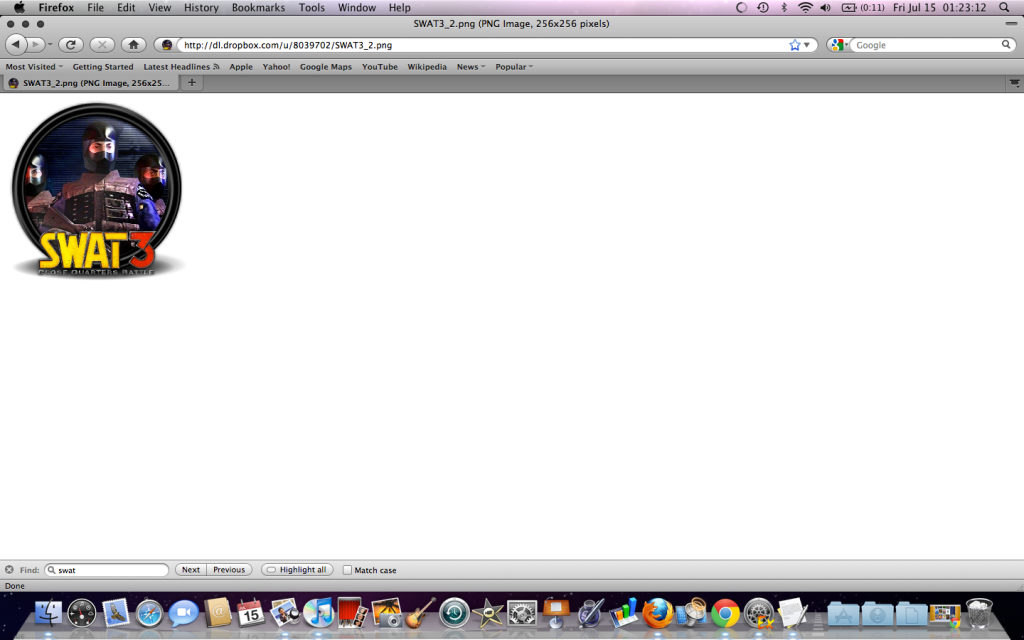Open the search engine selector dropdown
This screenshot has height=640, width=1024.
840,44
